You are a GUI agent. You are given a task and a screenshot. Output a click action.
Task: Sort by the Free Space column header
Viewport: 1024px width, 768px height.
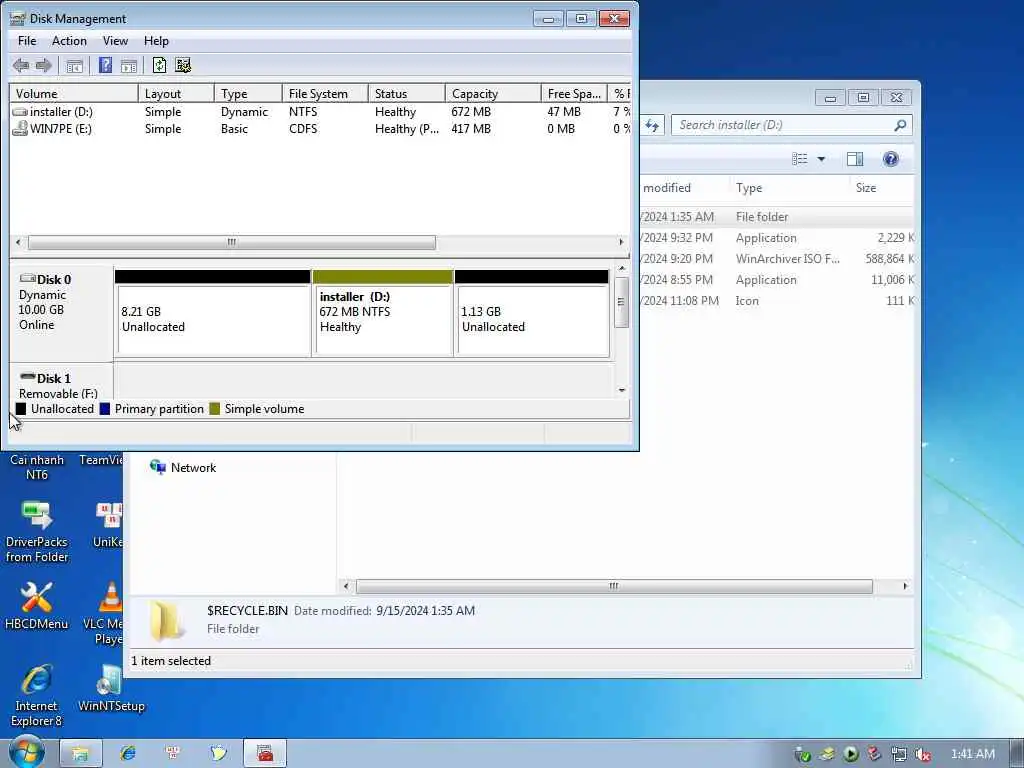click(x=574, y=93)
